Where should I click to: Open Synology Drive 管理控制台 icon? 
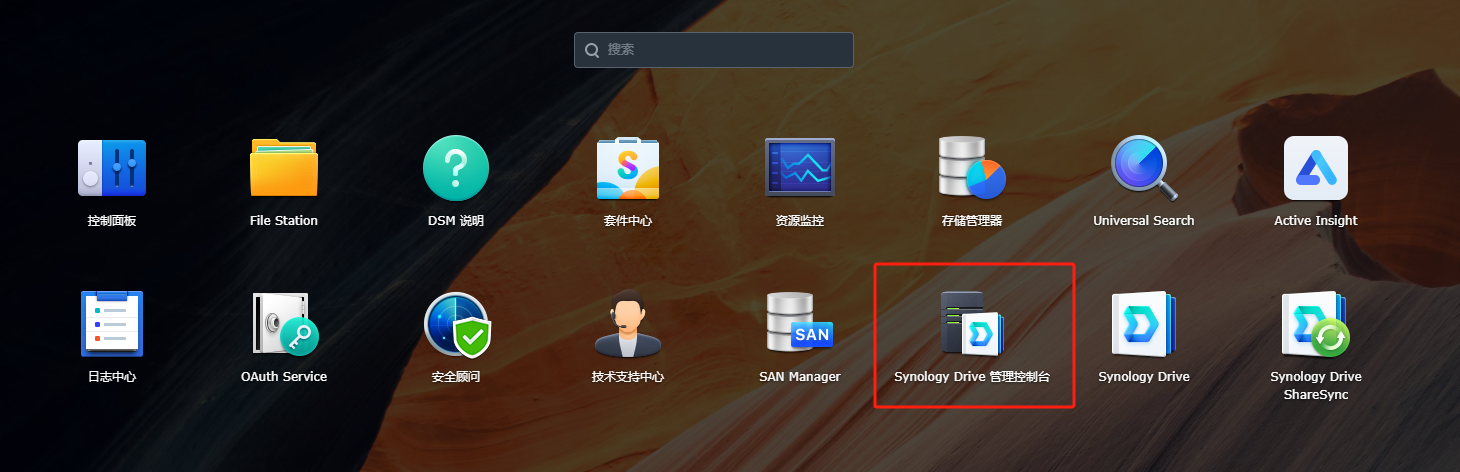pos(972,324)
